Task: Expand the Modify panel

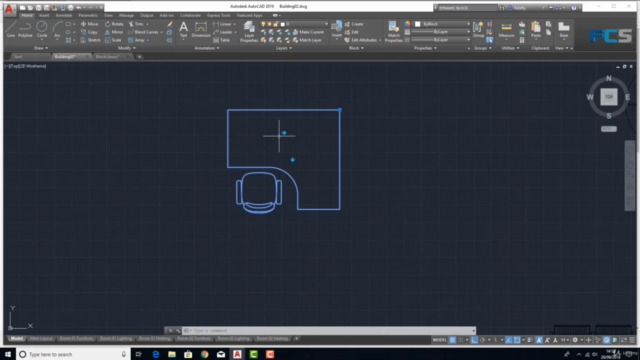Action: click(x=127, y=48)
